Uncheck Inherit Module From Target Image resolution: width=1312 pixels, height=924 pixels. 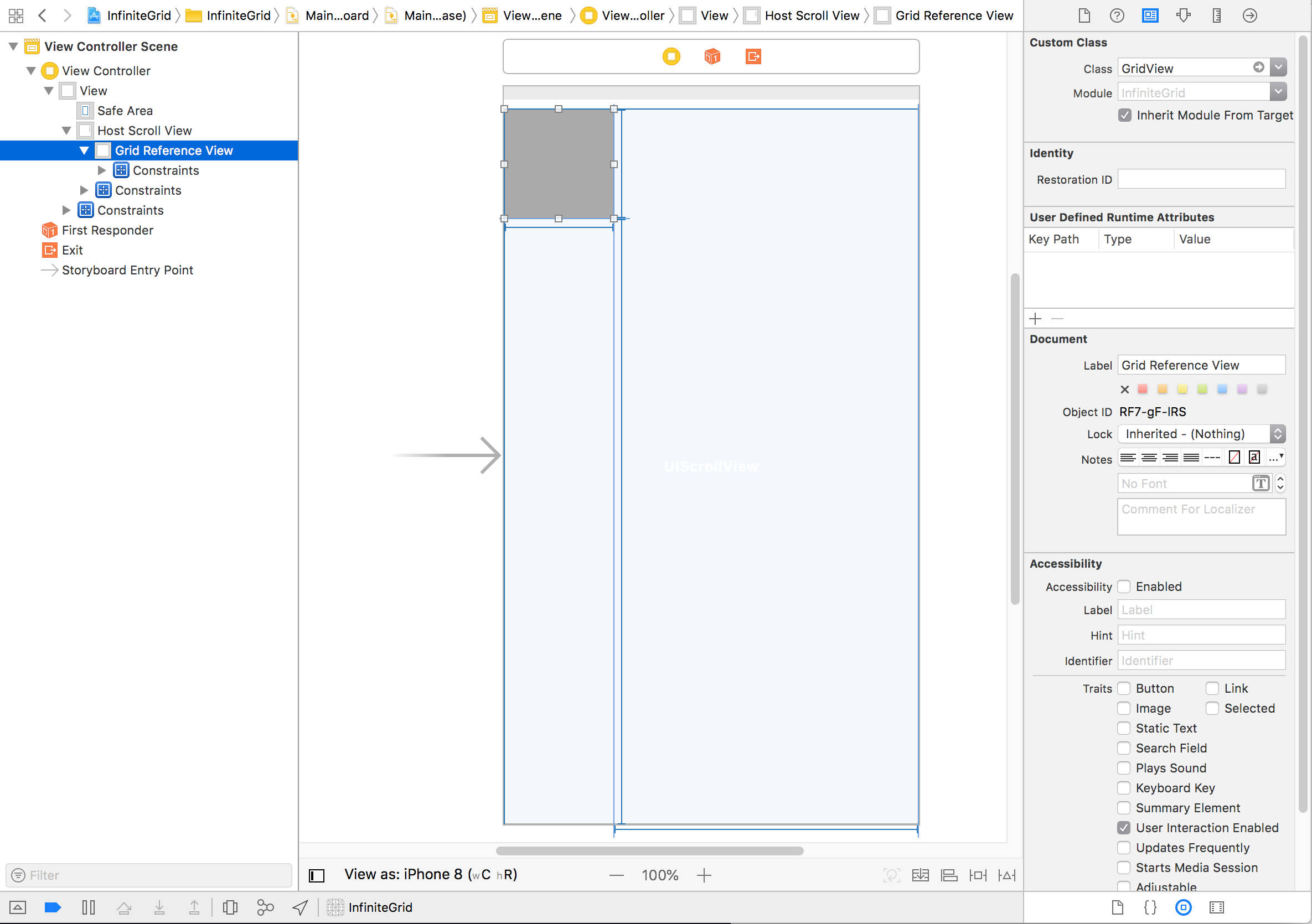coord(1124,115)
